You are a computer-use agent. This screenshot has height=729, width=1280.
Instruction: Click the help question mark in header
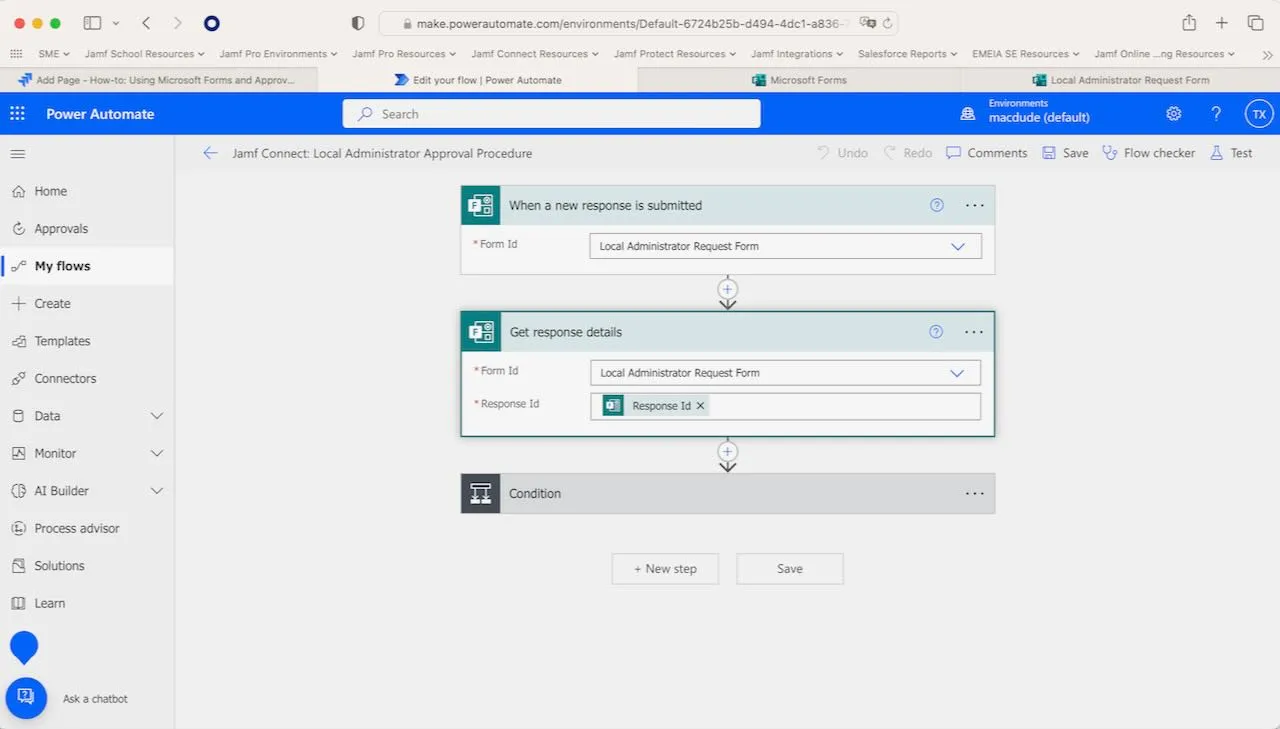(x=1216, y=114)
